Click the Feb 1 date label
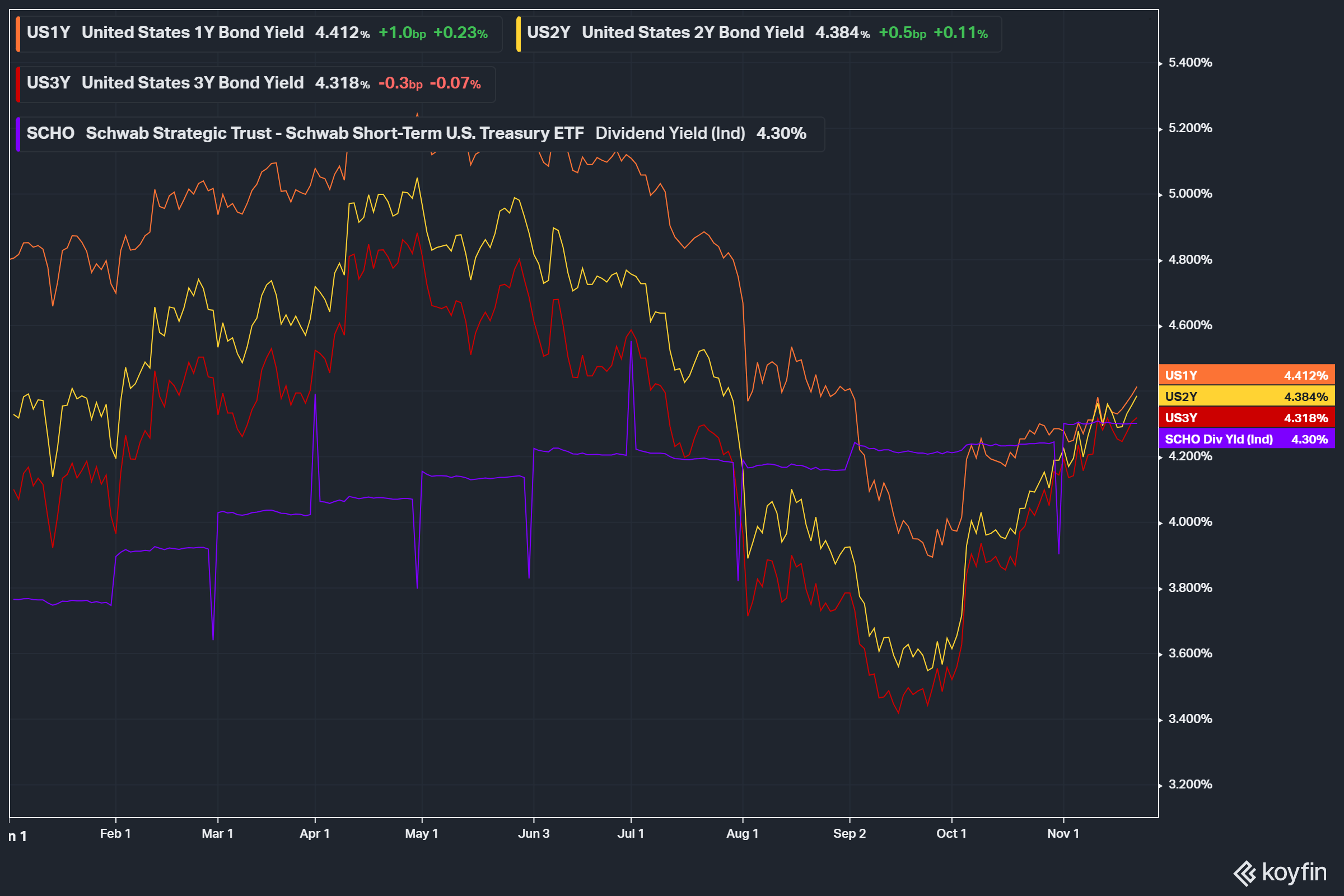The image size is (1344, 896). (115, 833)
